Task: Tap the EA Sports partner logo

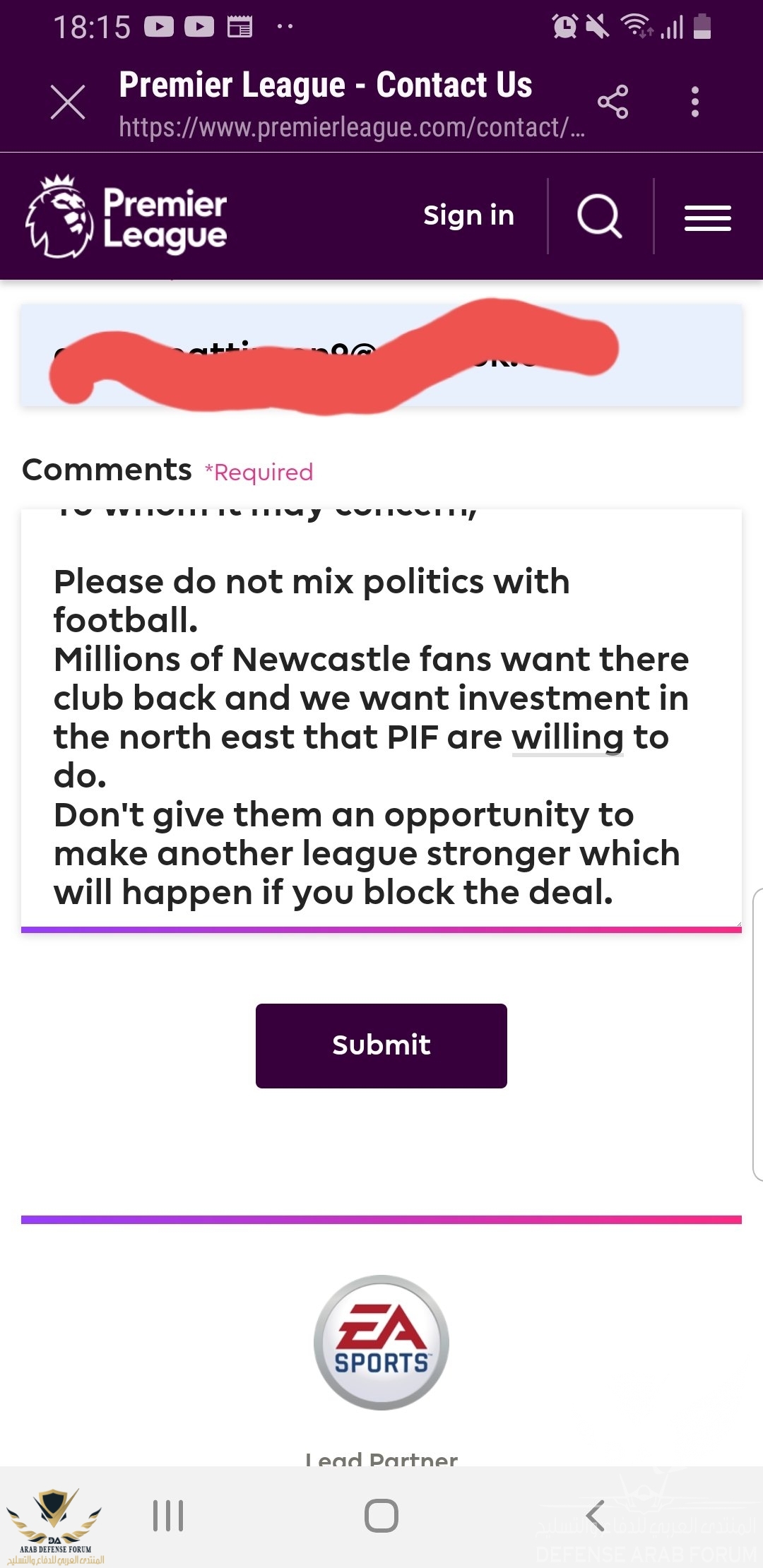Action: pos(381,1342)
